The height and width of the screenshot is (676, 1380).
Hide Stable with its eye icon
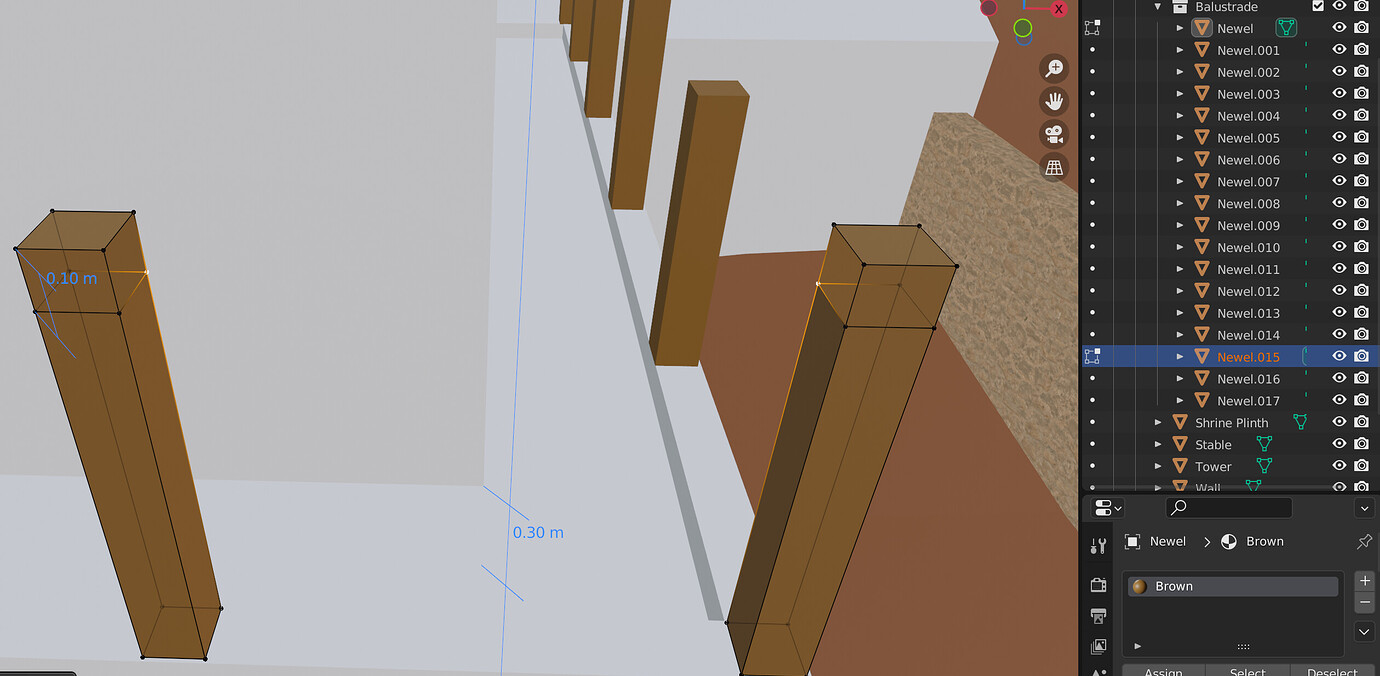[1339, 444]
